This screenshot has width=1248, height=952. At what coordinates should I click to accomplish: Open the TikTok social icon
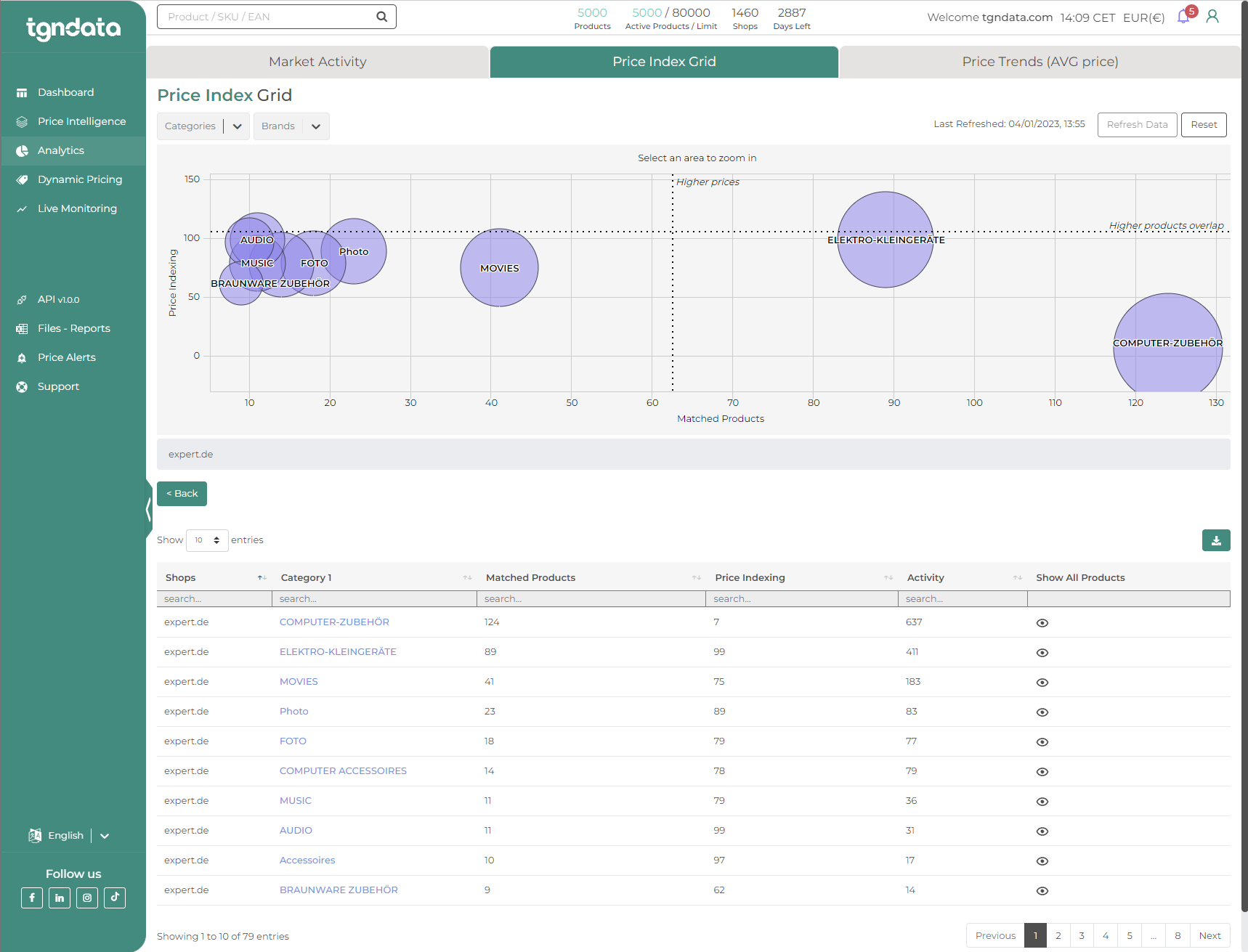(115, 898)
